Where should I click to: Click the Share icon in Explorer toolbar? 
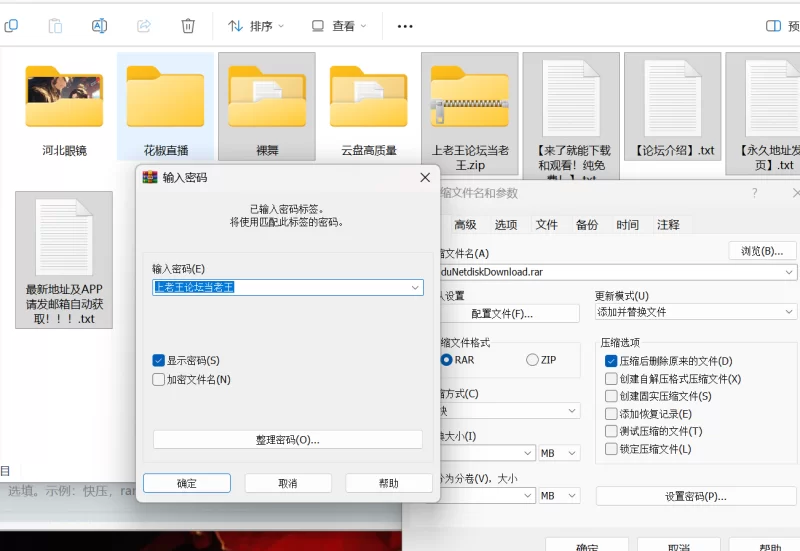[x=144, y=26]
